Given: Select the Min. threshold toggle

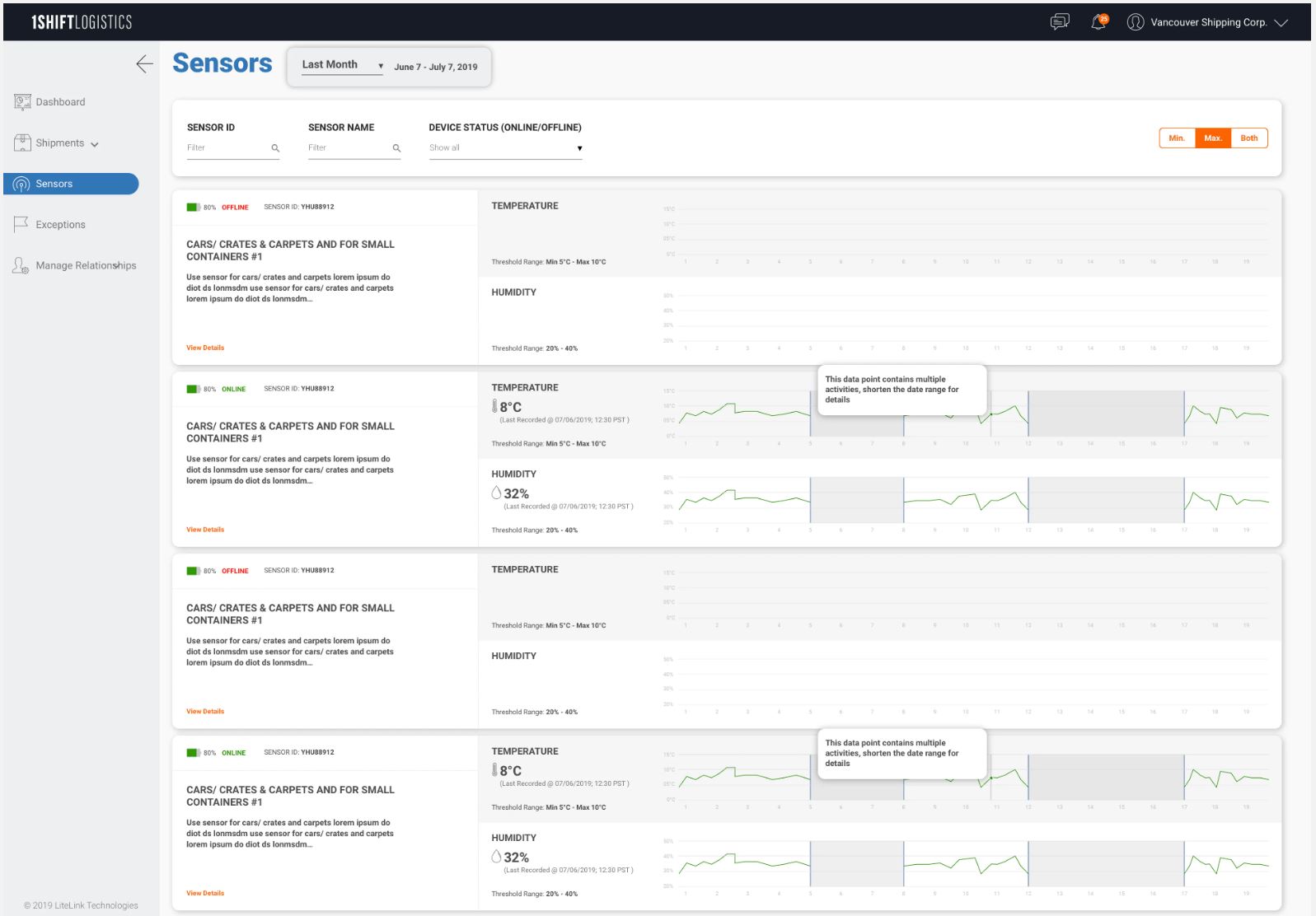Looking at the screenshot, I should tap(1177, 138).
